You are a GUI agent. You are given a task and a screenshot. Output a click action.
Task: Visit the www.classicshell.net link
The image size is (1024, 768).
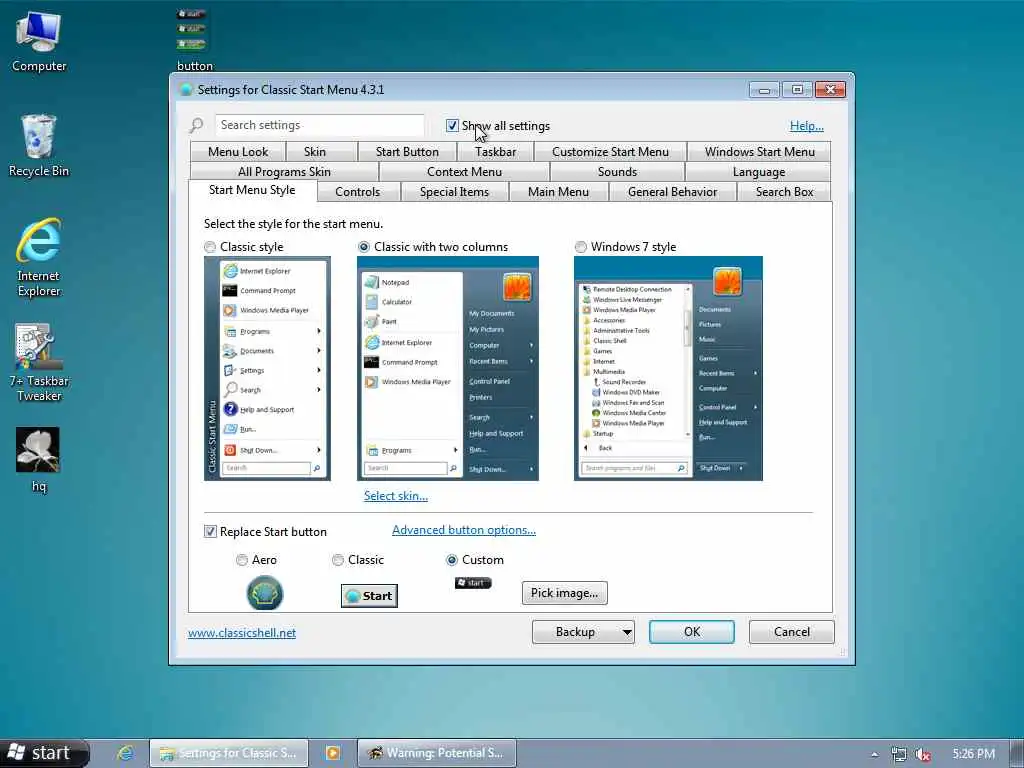click(242, 633)
